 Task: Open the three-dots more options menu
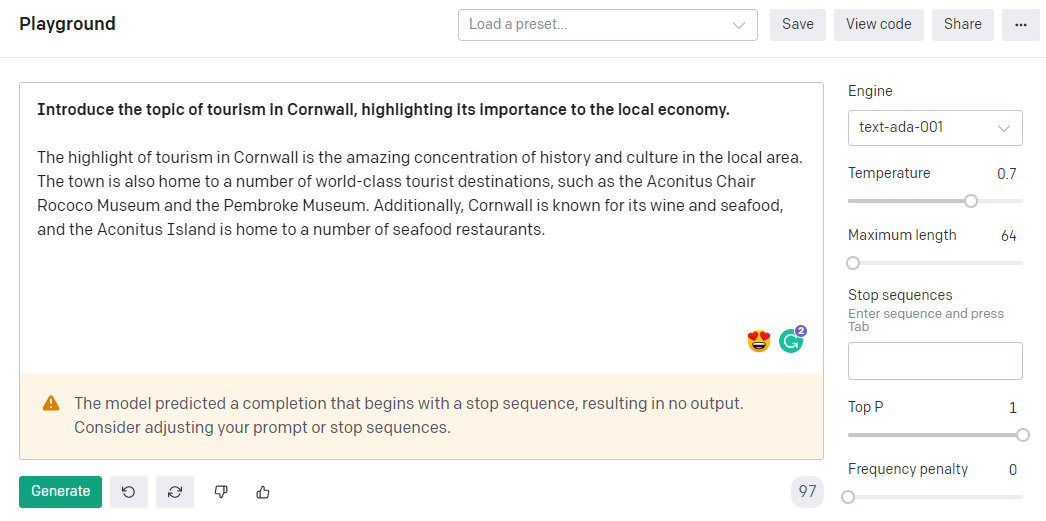point(1021,25)
